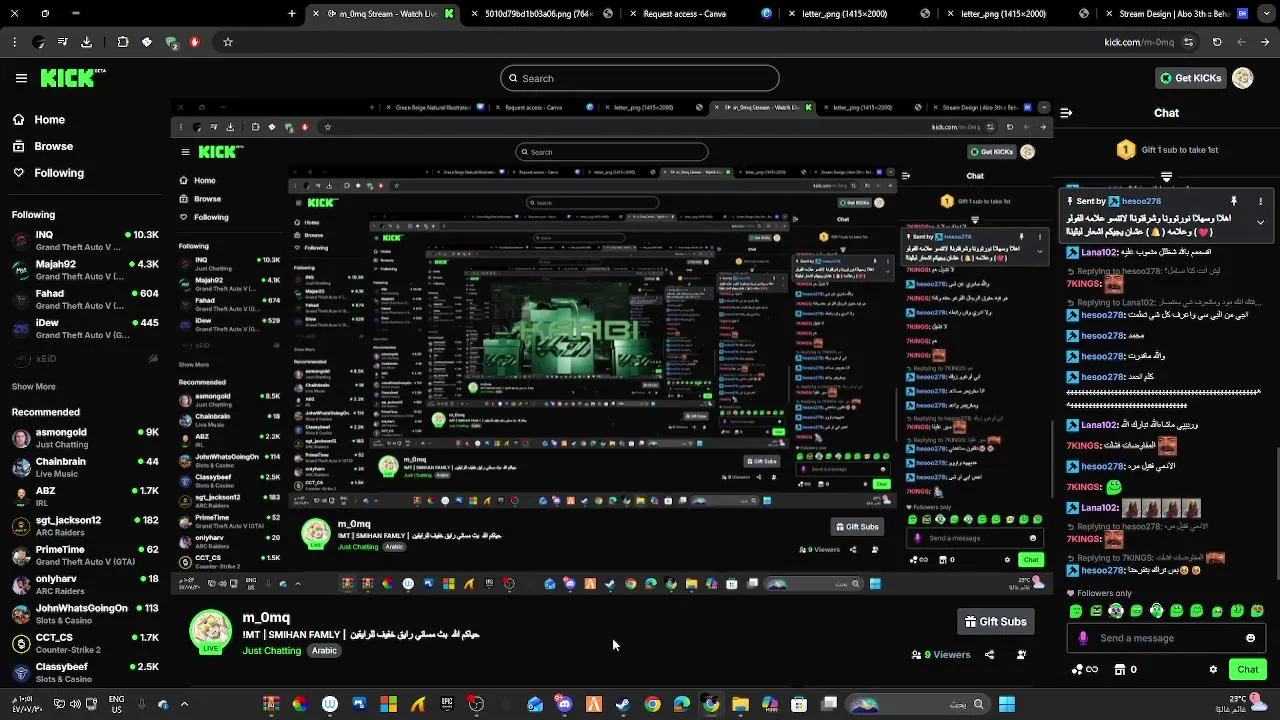Open the emoji picker in message box
The width and height of the screenshot is (1280, 720).
point(1250,638)
